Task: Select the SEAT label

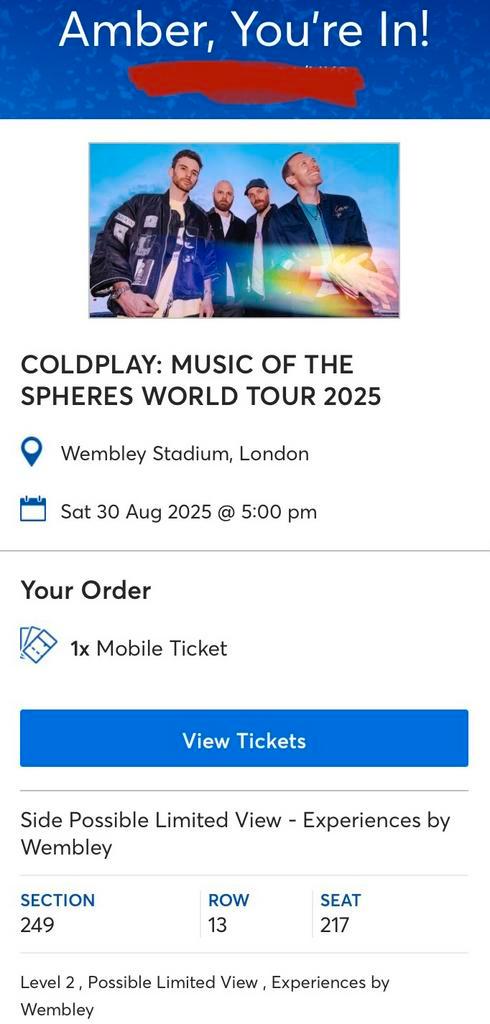Action: pyautogui.click(x=340, y=900)
